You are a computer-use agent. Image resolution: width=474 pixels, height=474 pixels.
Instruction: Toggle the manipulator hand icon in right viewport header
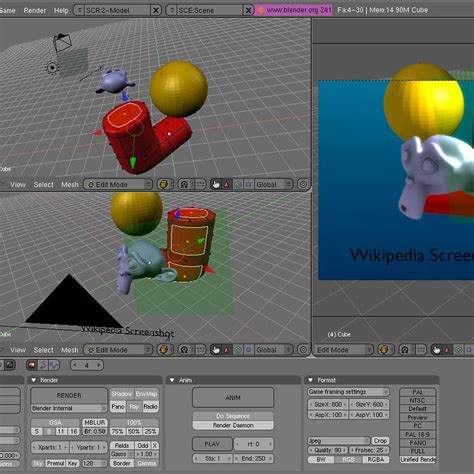[436, 350]
